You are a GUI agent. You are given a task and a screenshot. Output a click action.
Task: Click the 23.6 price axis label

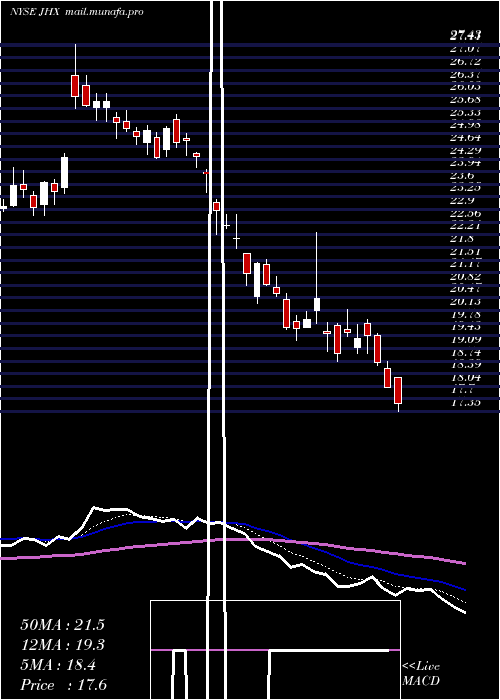[462, 175]
